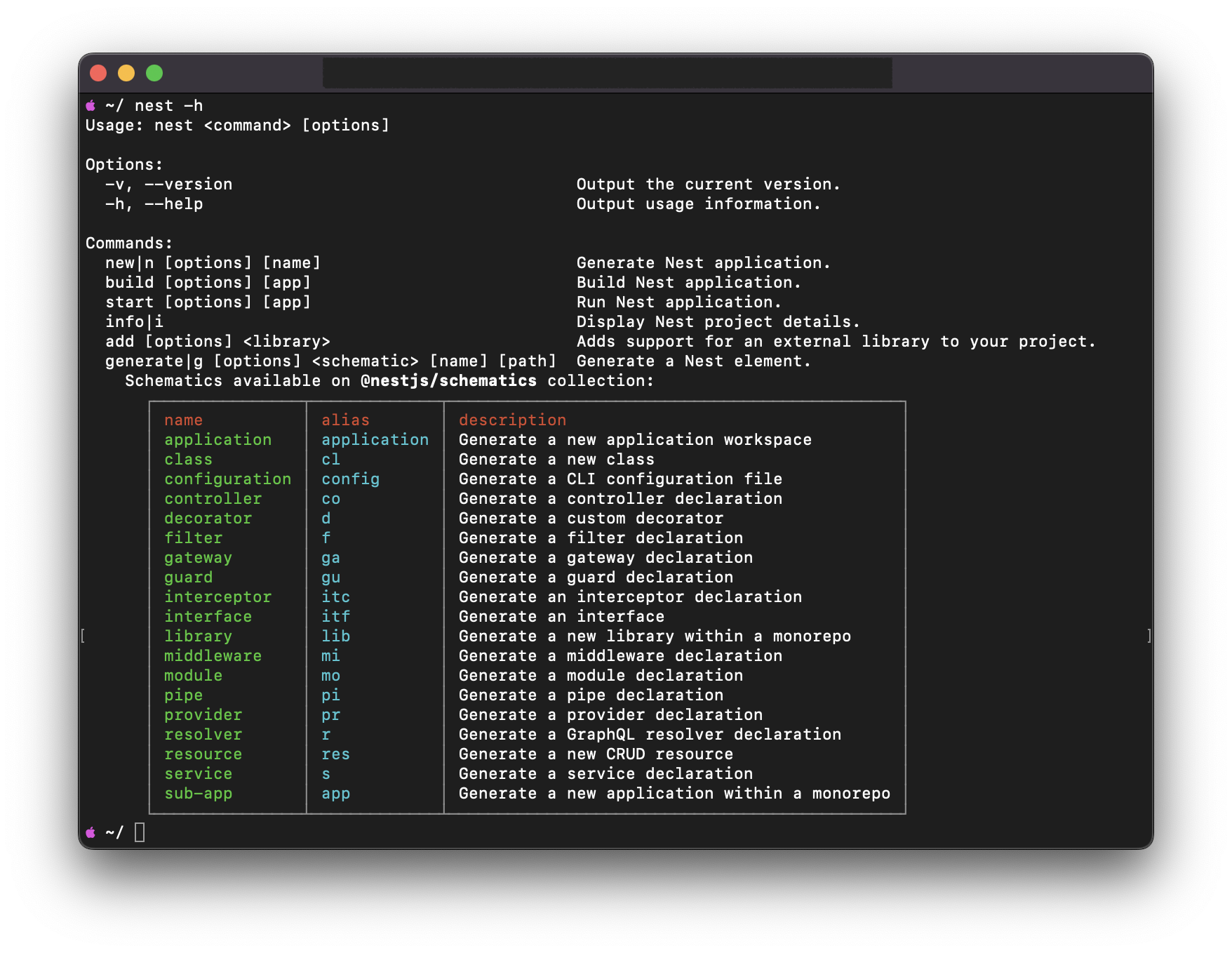Click the '-v, --version' option
1232x953 pixels.
pos(169,185)
